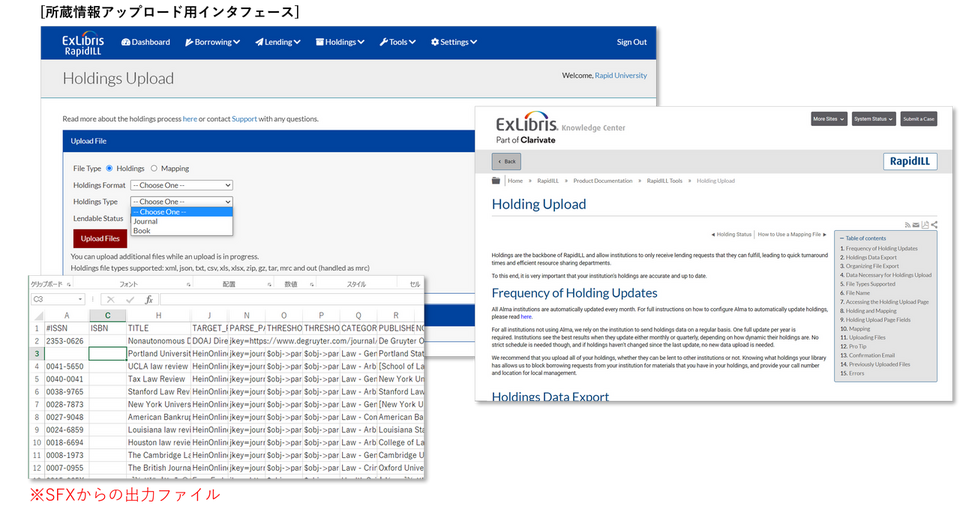Click the Upload Files button
The height and width of the screenshot is (515, 960).
pyautogui.click(x=100, y=239)
